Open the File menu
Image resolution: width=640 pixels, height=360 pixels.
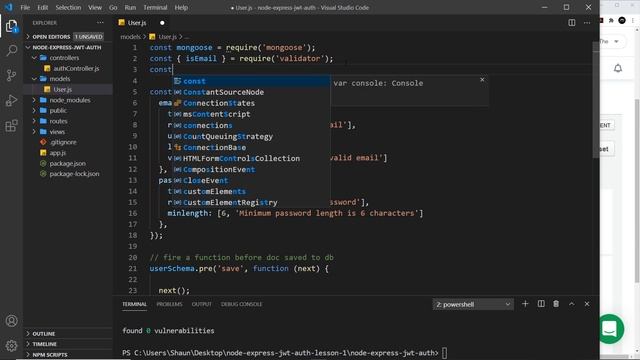pyautogui.click(x=25, y=7)
